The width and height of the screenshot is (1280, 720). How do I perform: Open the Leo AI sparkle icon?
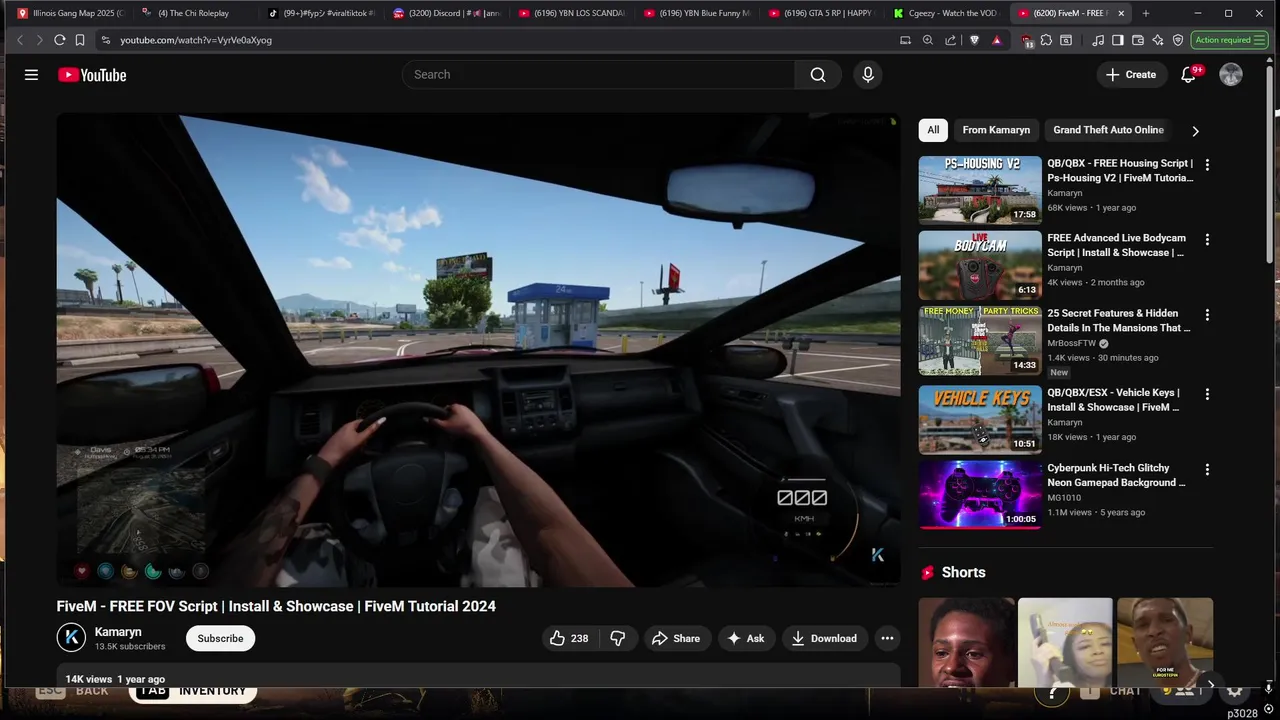[x=1158, y=40]
